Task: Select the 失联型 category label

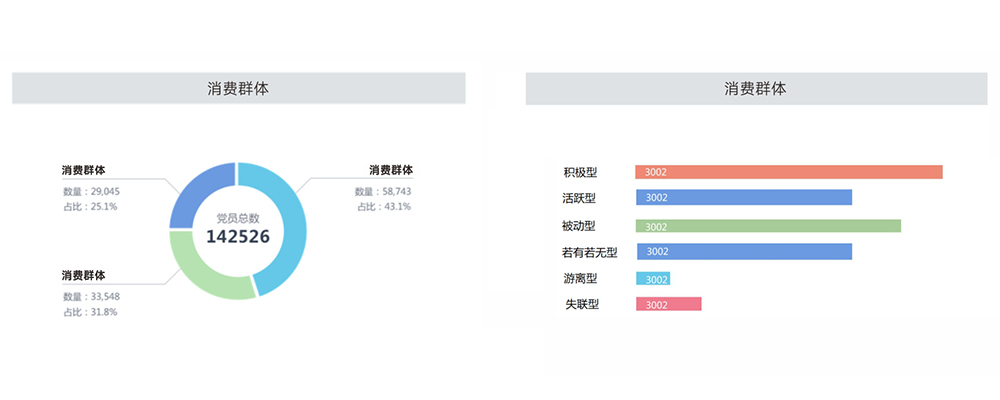Action: point(582,304)
